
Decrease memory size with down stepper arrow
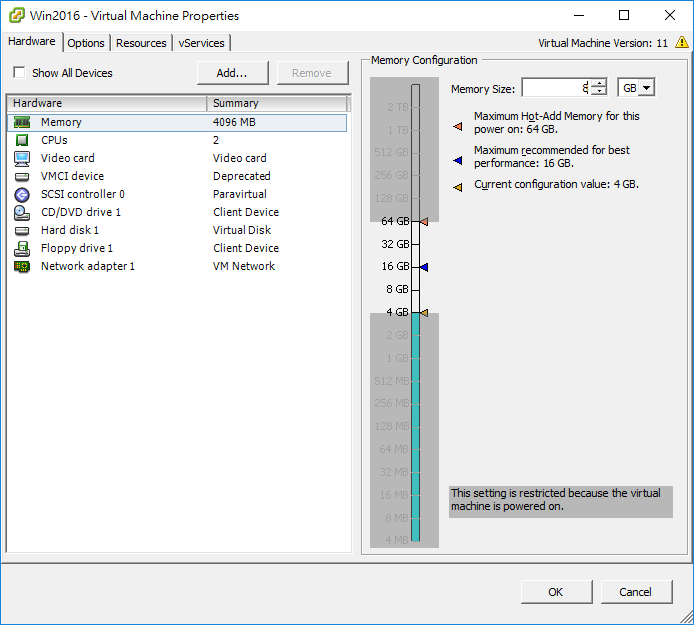tap(599, 91)
